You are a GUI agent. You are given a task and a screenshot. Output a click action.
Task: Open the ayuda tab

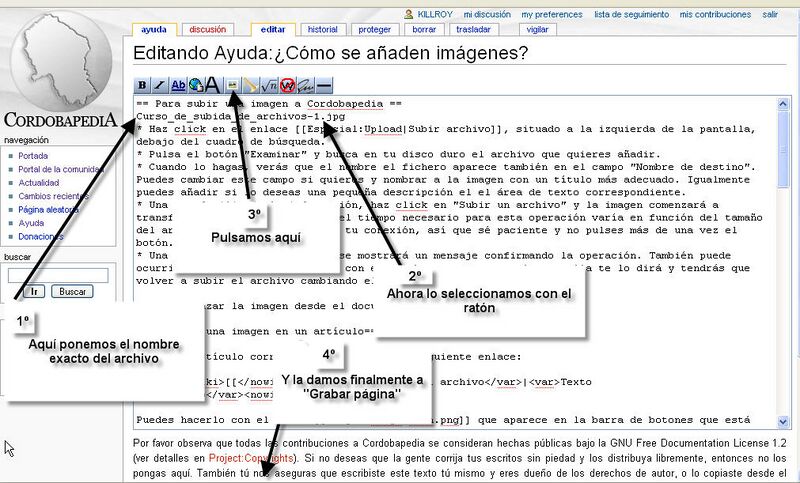(154, 30)
